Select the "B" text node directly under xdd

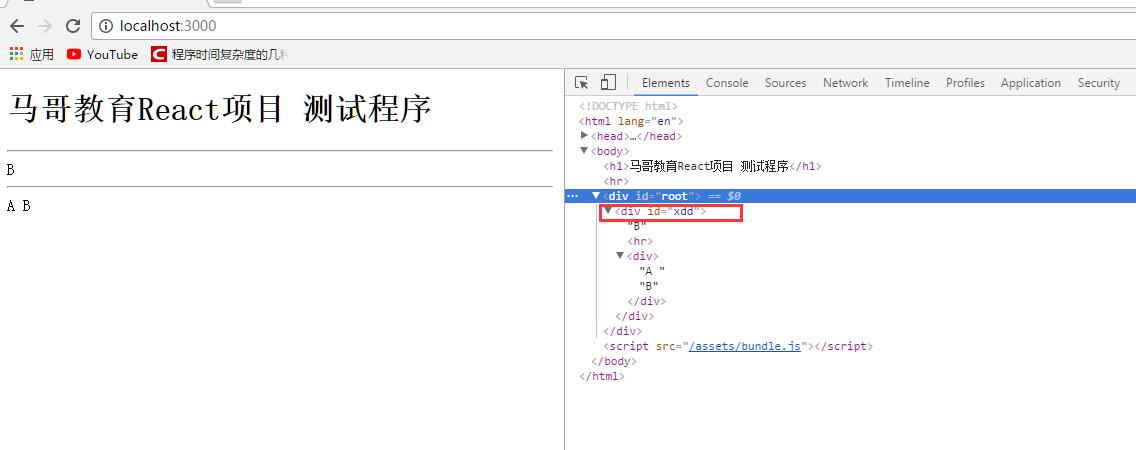tap(637, 226)
